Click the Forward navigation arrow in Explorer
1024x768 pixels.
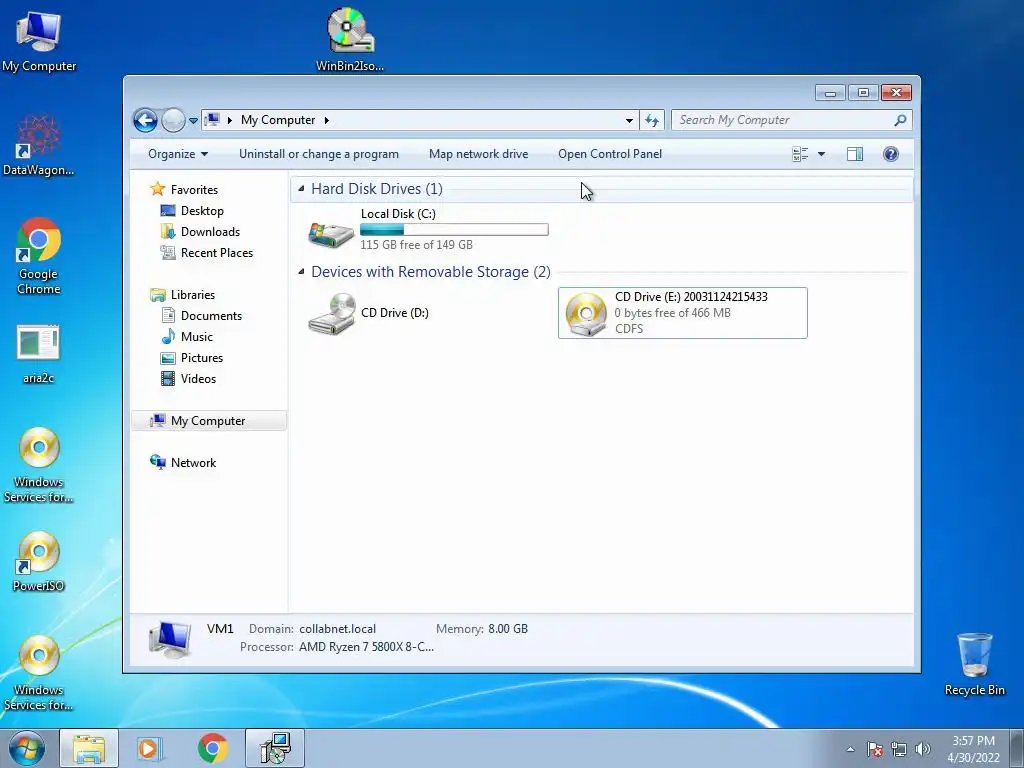(x=173, y=120)
